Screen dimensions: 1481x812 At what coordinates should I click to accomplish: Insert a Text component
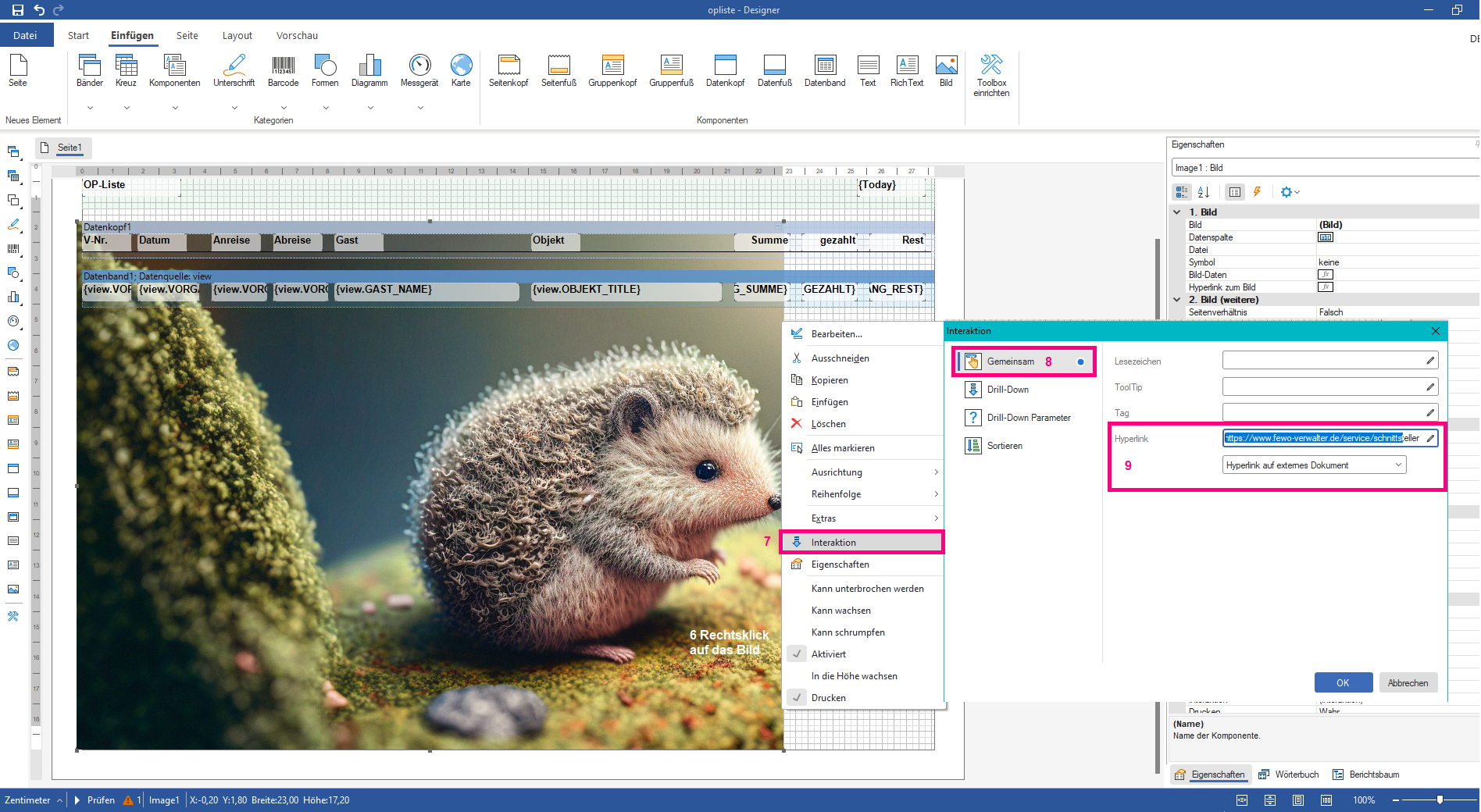pyautogui.click(x=868, y=71)
